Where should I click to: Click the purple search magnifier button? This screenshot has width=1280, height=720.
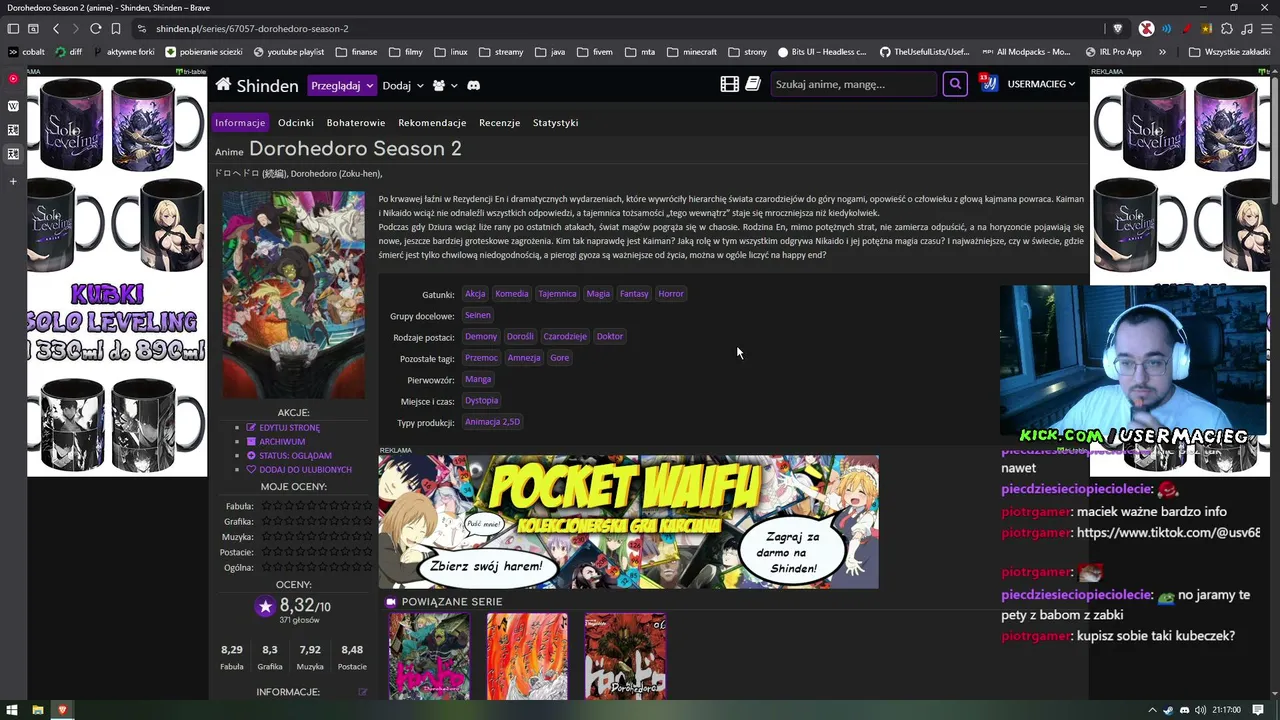[x=955, y=85]
